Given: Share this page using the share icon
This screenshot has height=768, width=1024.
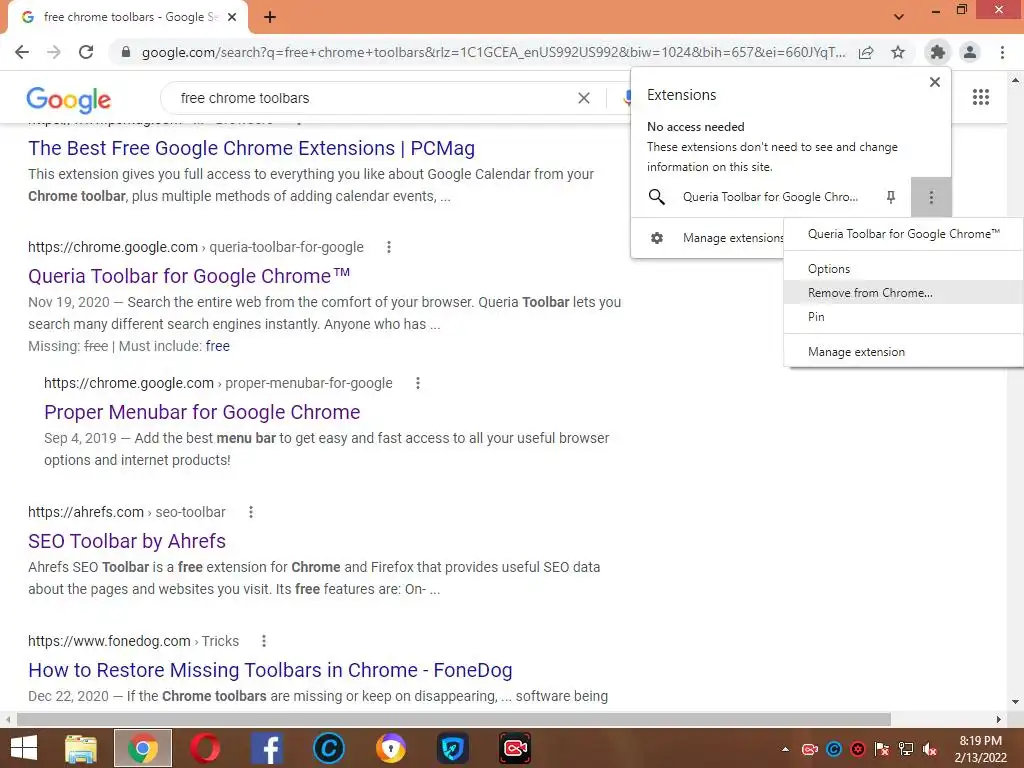Looking at the screenshot, I should click(866, 52).
